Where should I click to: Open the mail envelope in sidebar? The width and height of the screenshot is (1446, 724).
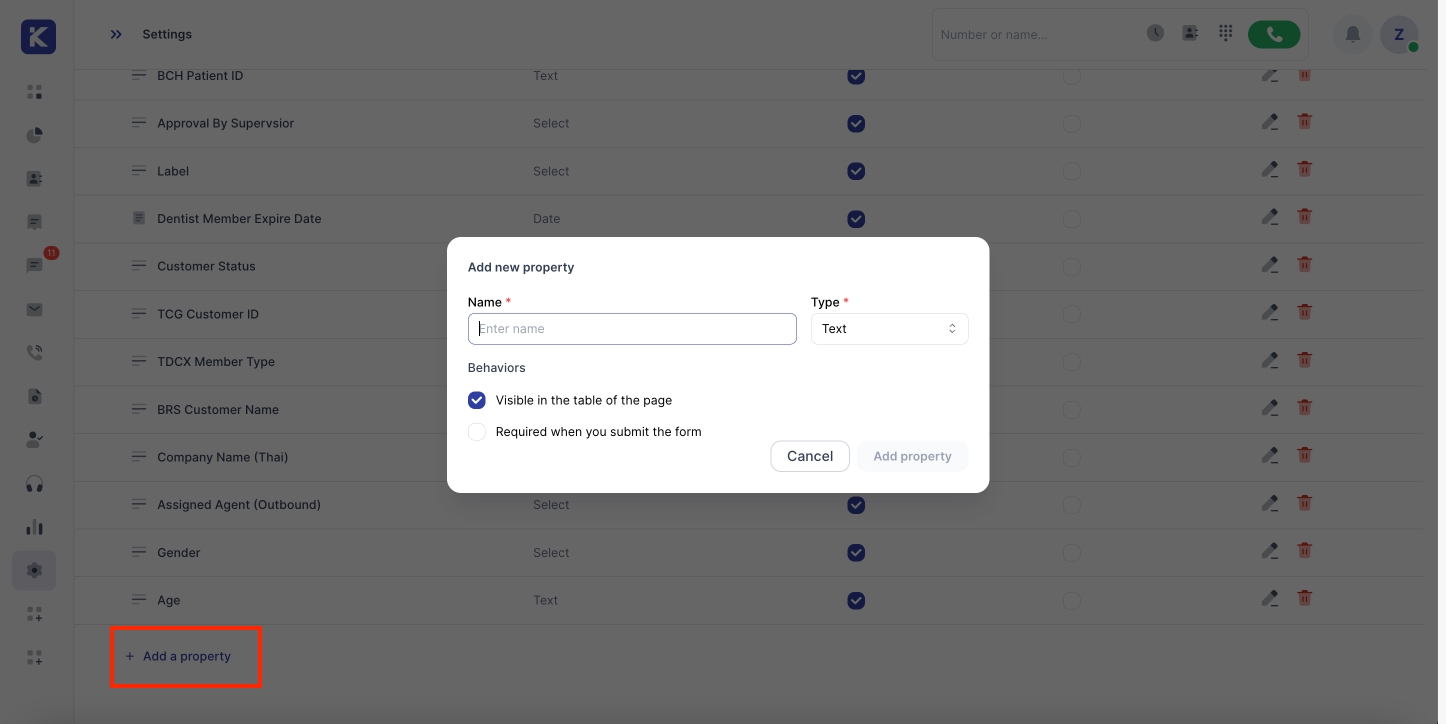[x=34, y=310]
